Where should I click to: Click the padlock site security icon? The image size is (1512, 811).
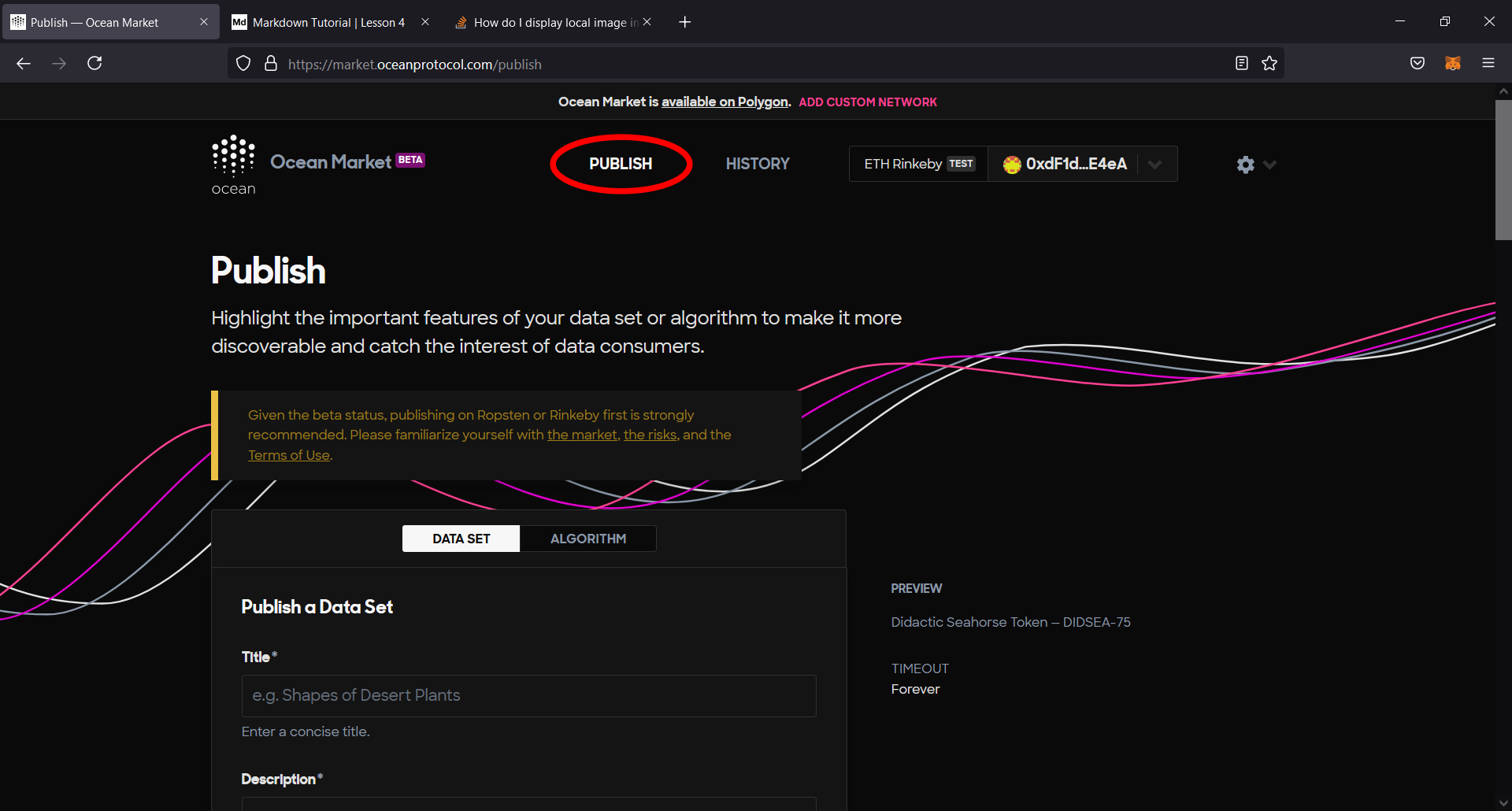coord(271,64)
